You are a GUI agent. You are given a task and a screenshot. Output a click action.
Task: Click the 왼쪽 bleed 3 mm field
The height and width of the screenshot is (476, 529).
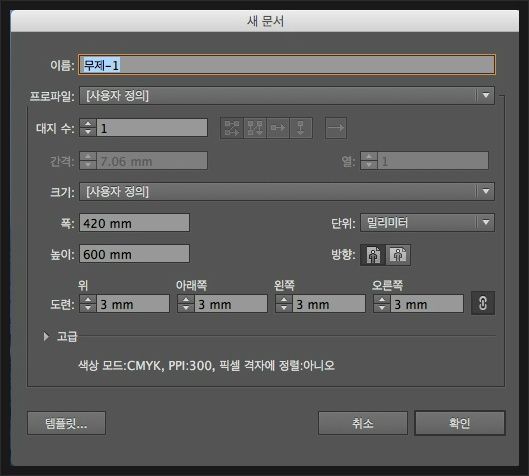tap(329, 304)
